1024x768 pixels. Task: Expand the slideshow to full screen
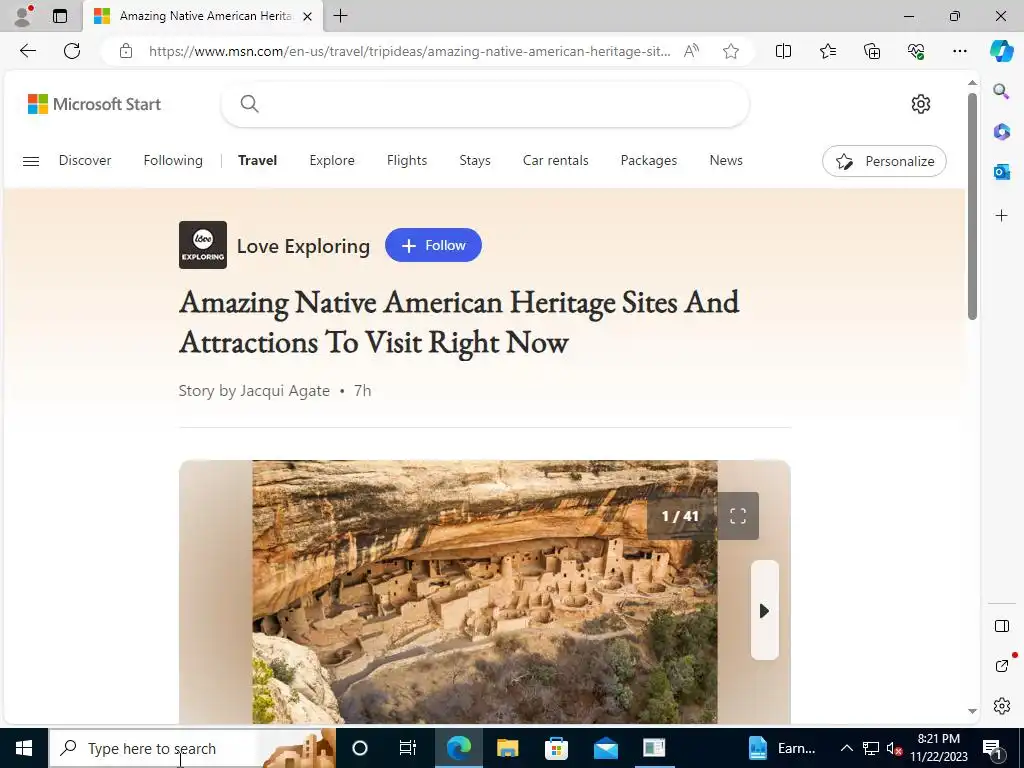pyautogui.click(x=738, y=516)
